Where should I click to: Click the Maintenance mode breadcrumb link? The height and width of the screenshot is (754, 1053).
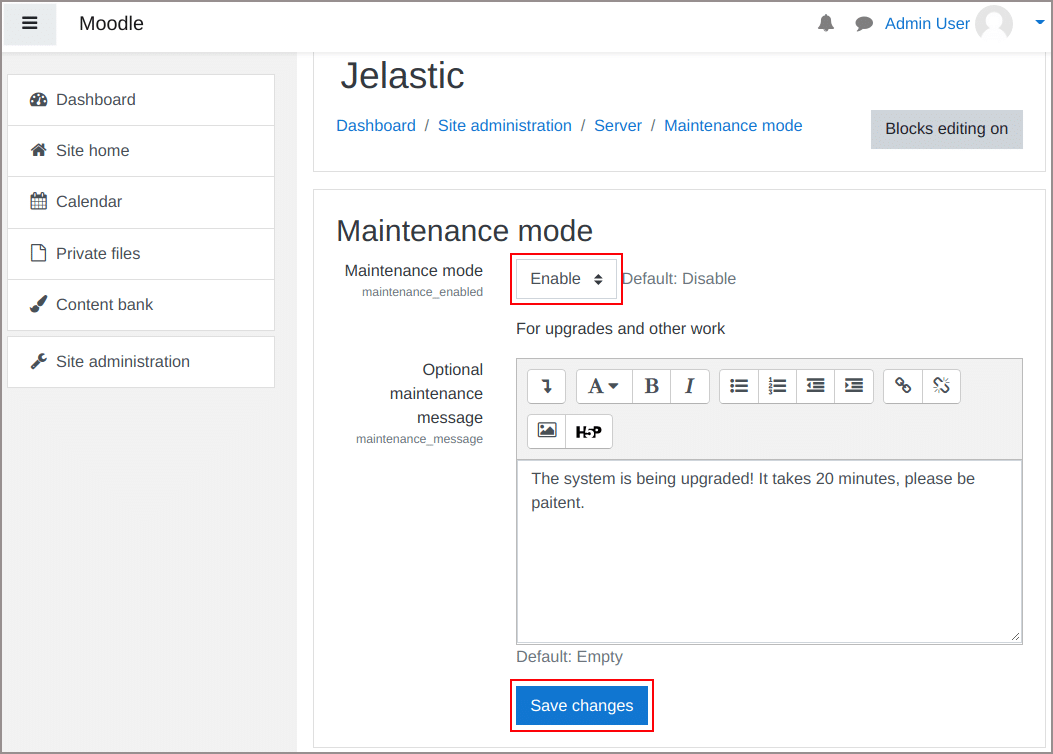pos(733,126)
